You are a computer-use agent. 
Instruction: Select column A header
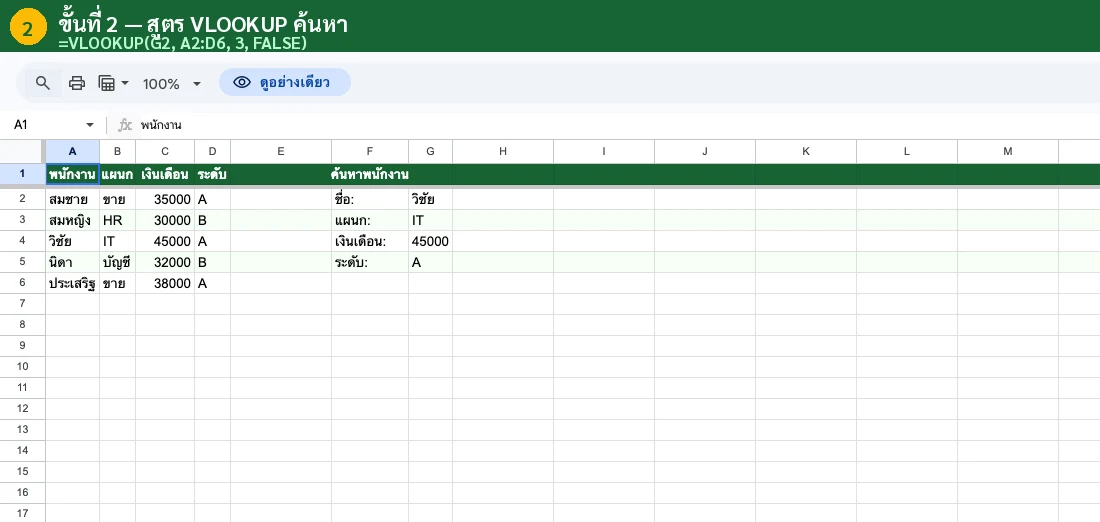[x=72, y=151]
